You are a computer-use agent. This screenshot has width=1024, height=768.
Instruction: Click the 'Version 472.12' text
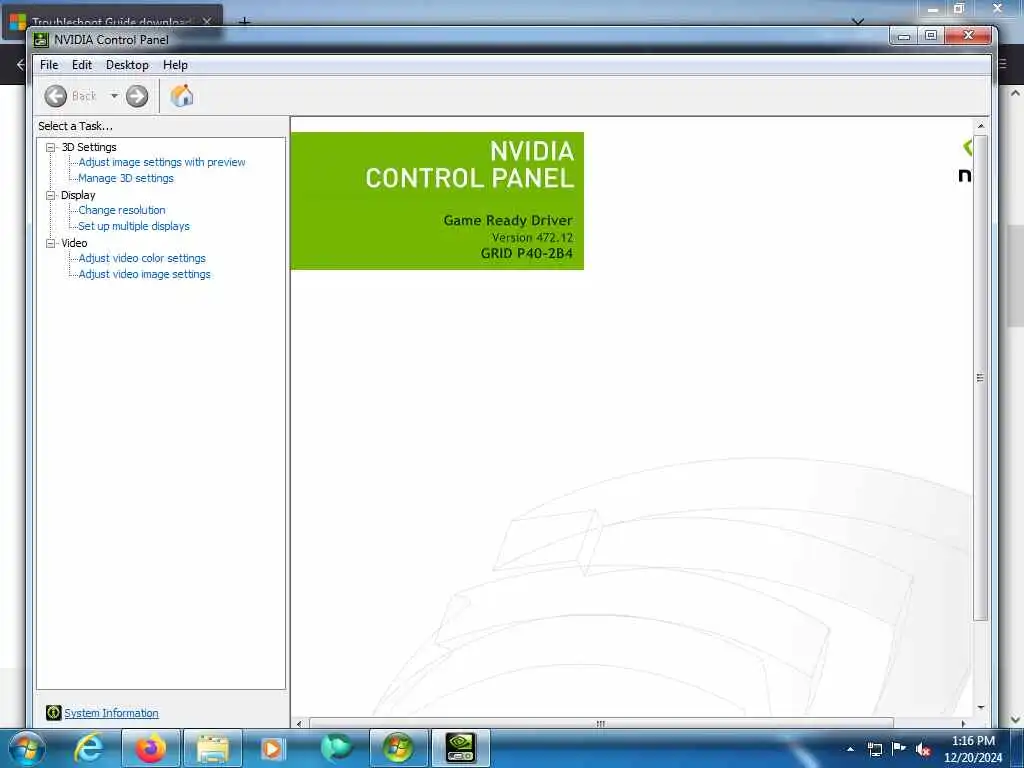532,238
